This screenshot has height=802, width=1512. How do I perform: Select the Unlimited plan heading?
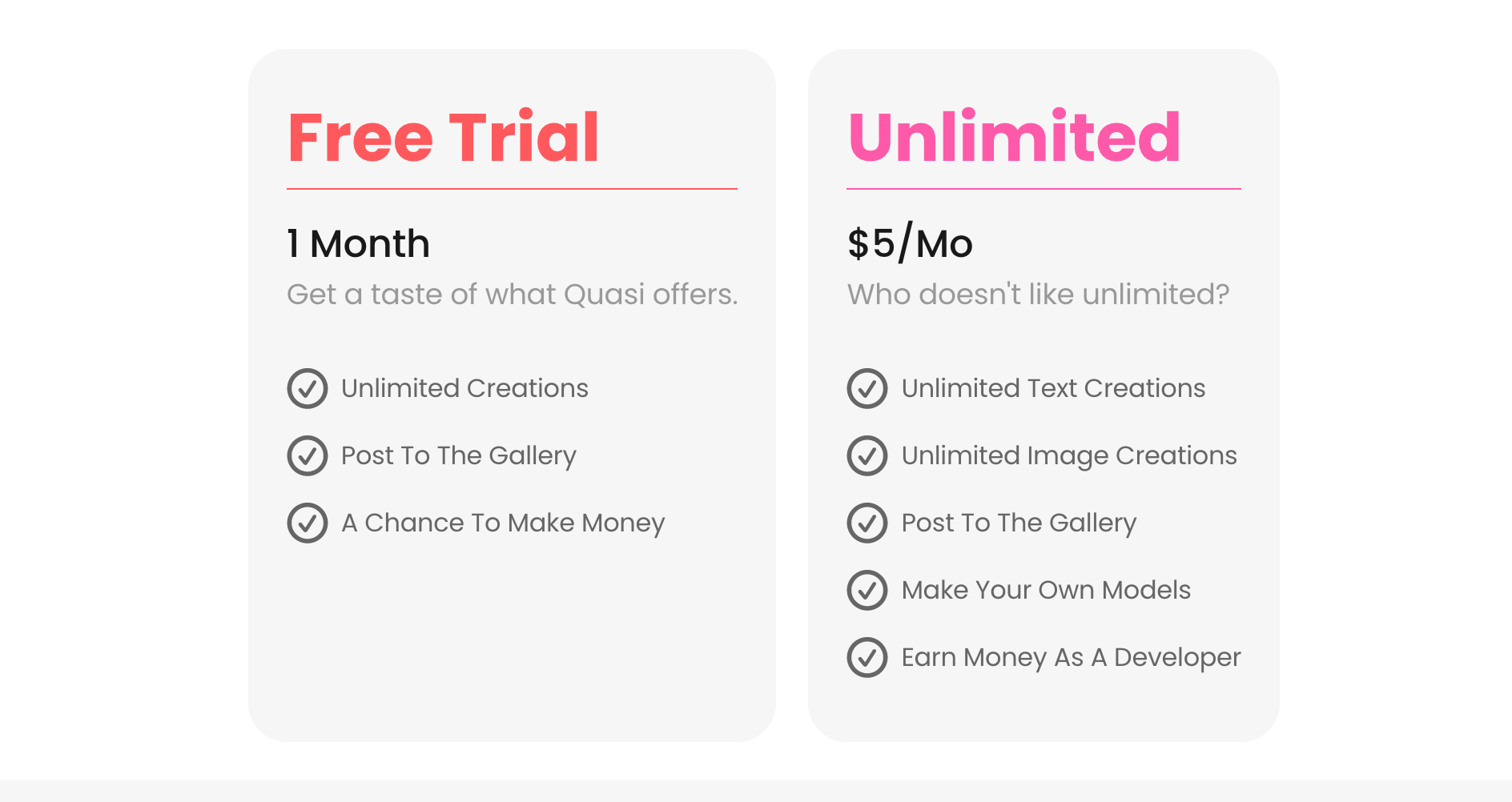pos(1014,137)
